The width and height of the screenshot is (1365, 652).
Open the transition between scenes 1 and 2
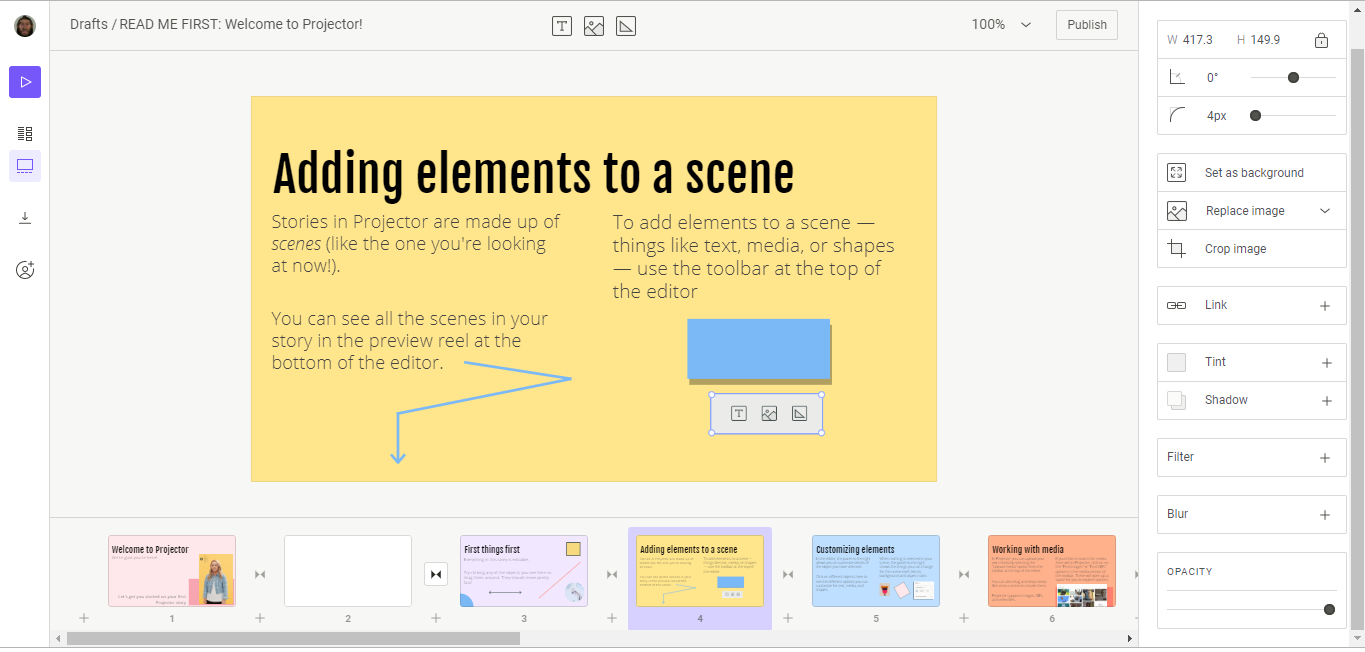260,574
